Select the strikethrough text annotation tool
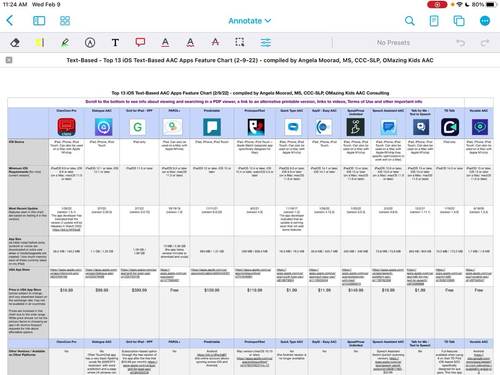Image resolution: width=500 pixels, height=375 pixels. 215,42
